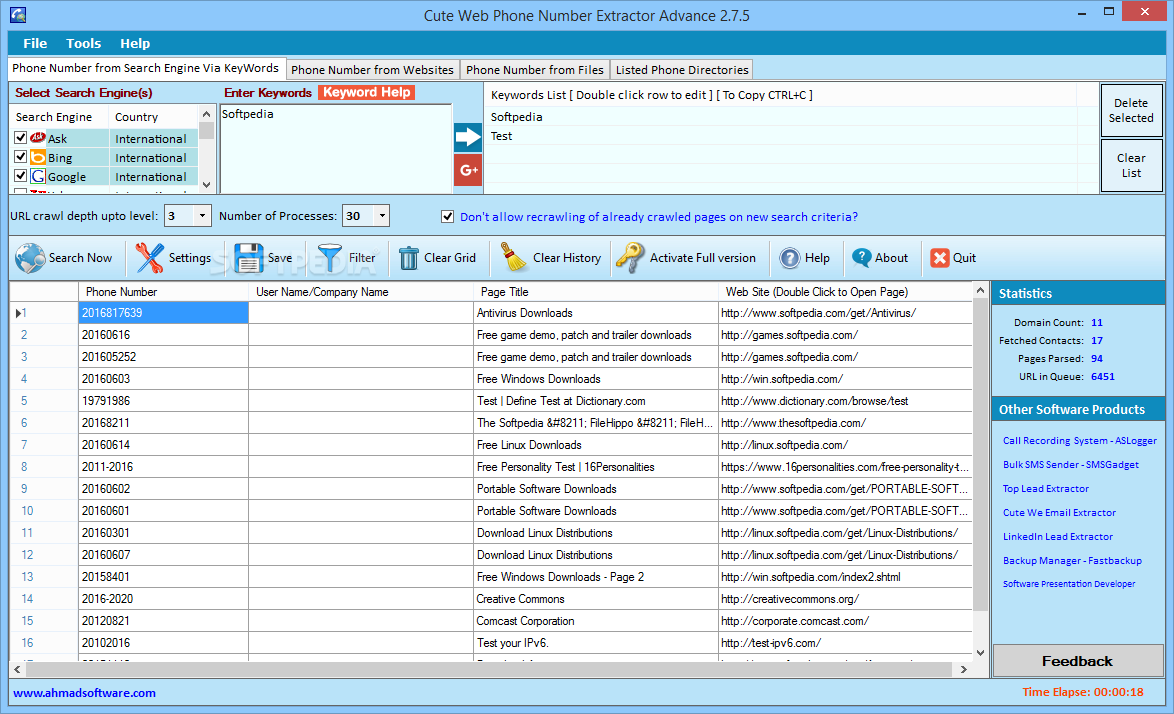Select the Test row in the keywords list
This screenshot has width=1174, height=714.
(x=782, y=136)
